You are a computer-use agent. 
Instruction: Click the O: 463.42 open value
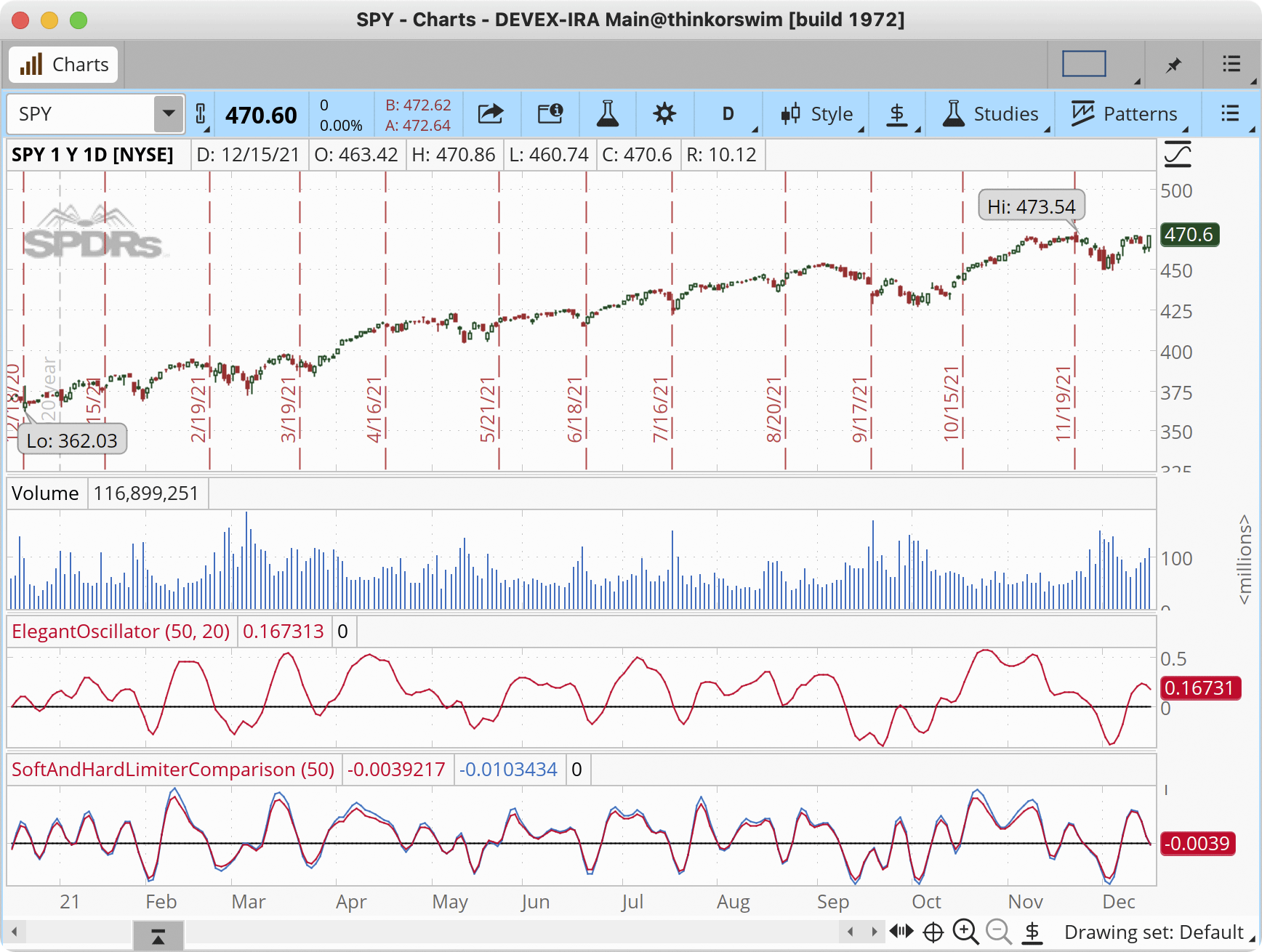(356, 155)
